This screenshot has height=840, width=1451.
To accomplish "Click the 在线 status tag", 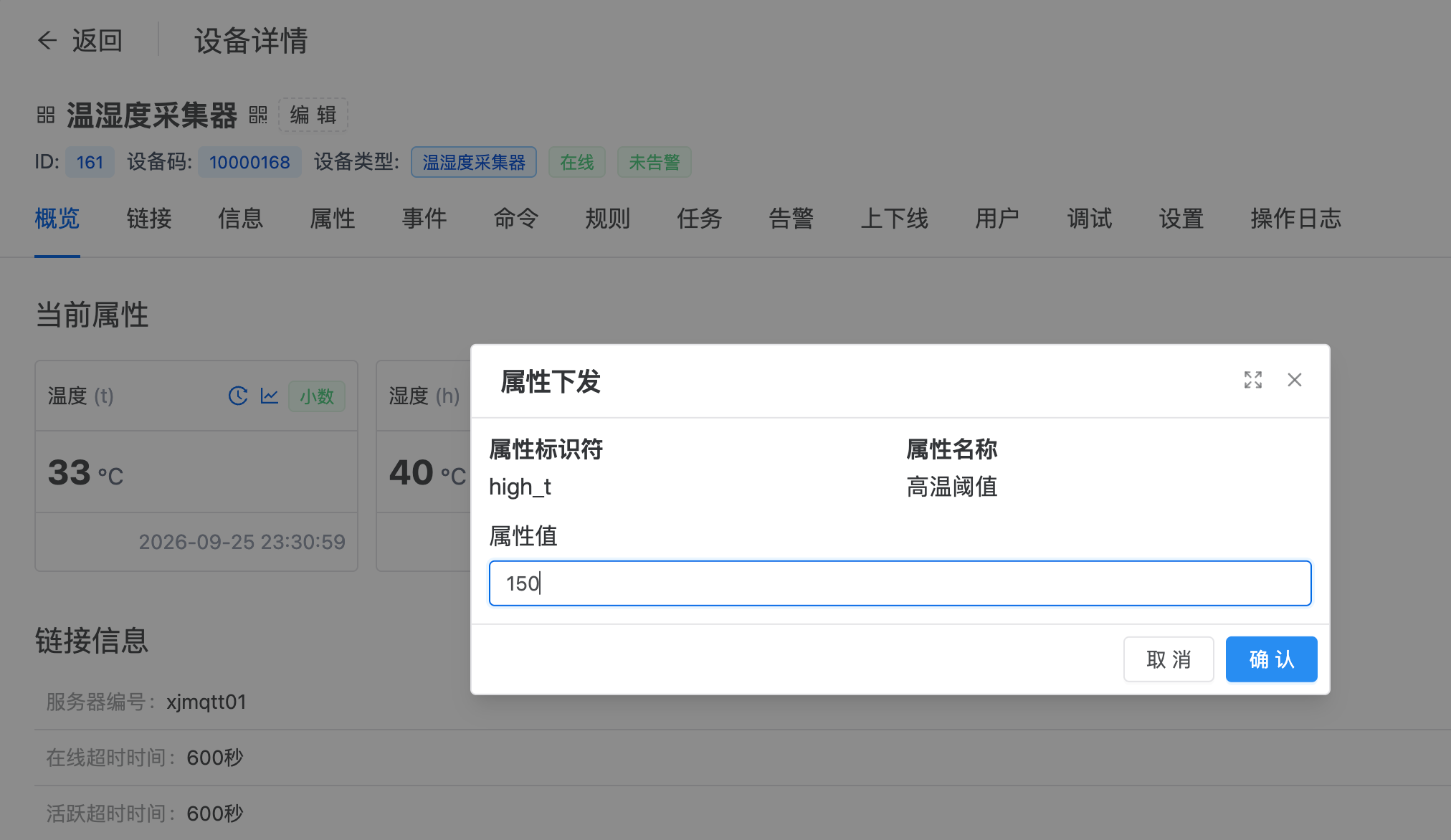I will (577, 162).
